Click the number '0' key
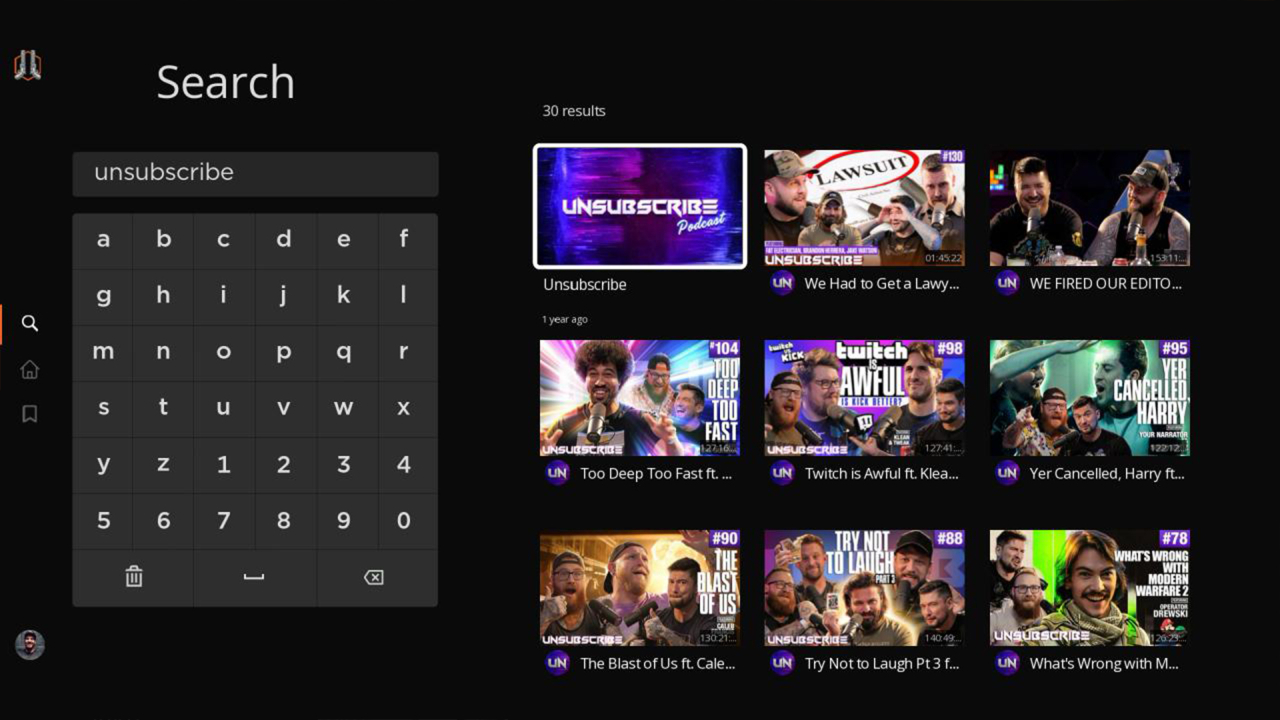The width and height of the screenshot is (1280, 720). click(404, 520)
